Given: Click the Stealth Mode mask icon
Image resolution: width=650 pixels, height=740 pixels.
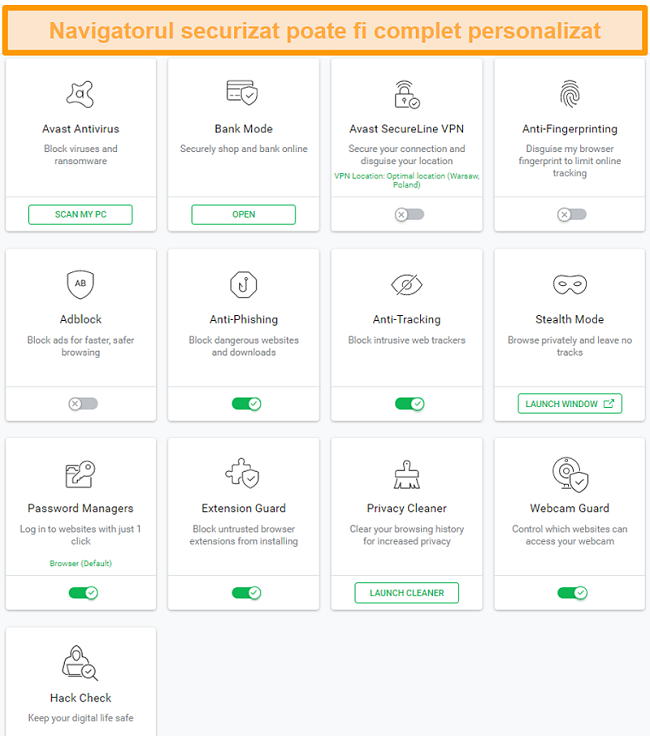Looking at the screenshot, I should pos(570,284).
